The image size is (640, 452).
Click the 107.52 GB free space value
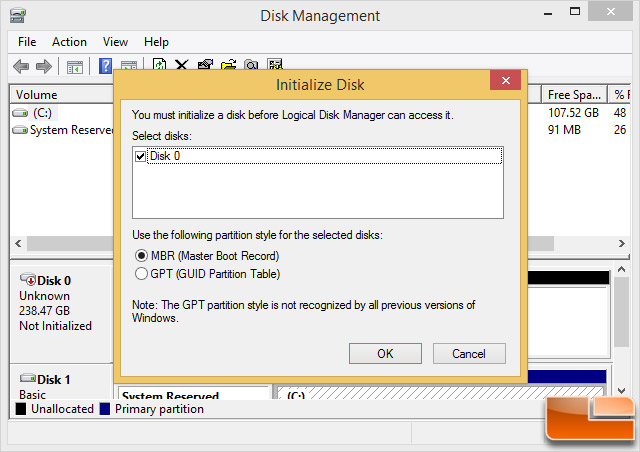tap(573, 113)
